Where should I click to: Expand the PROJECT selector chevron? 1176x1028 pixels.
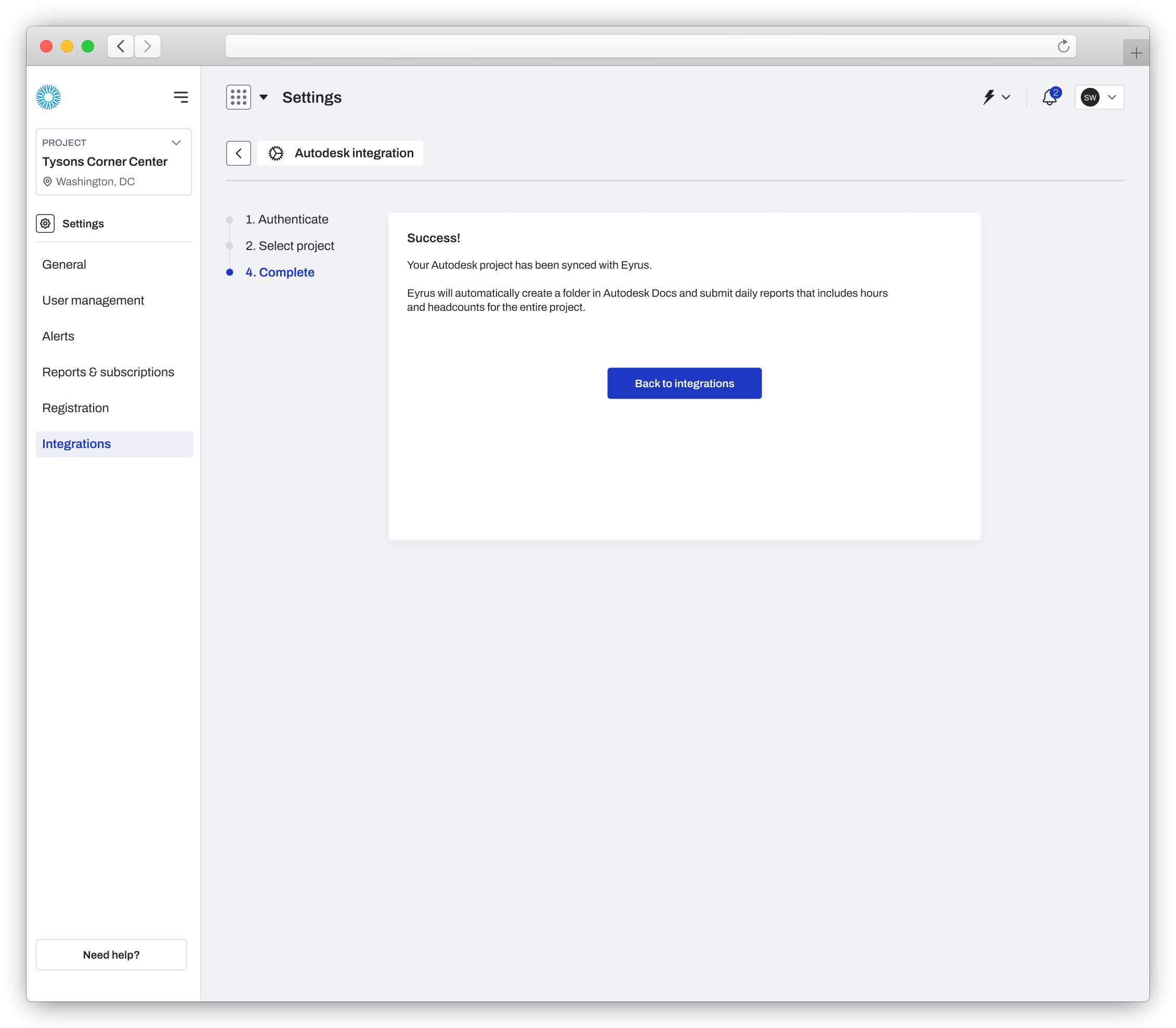pos(176,142)
